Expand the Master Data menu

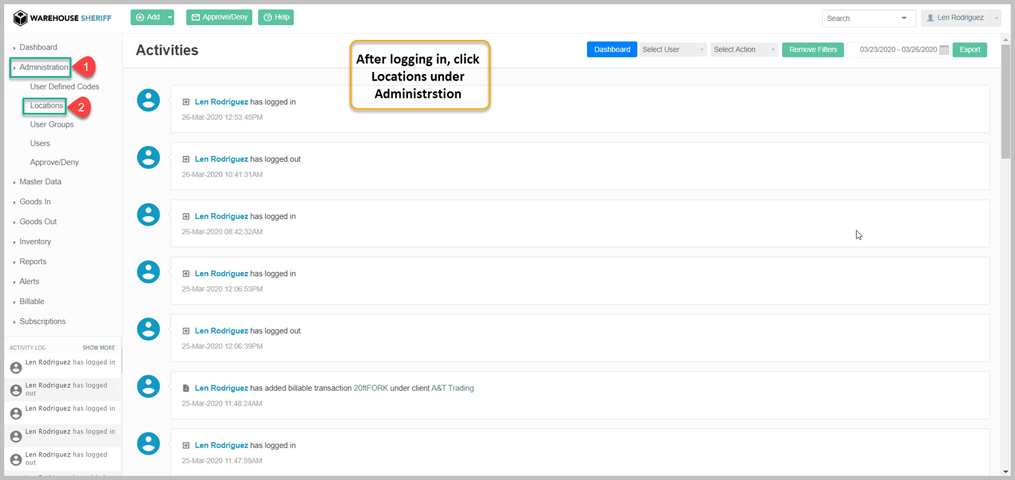tap(40, 182)
